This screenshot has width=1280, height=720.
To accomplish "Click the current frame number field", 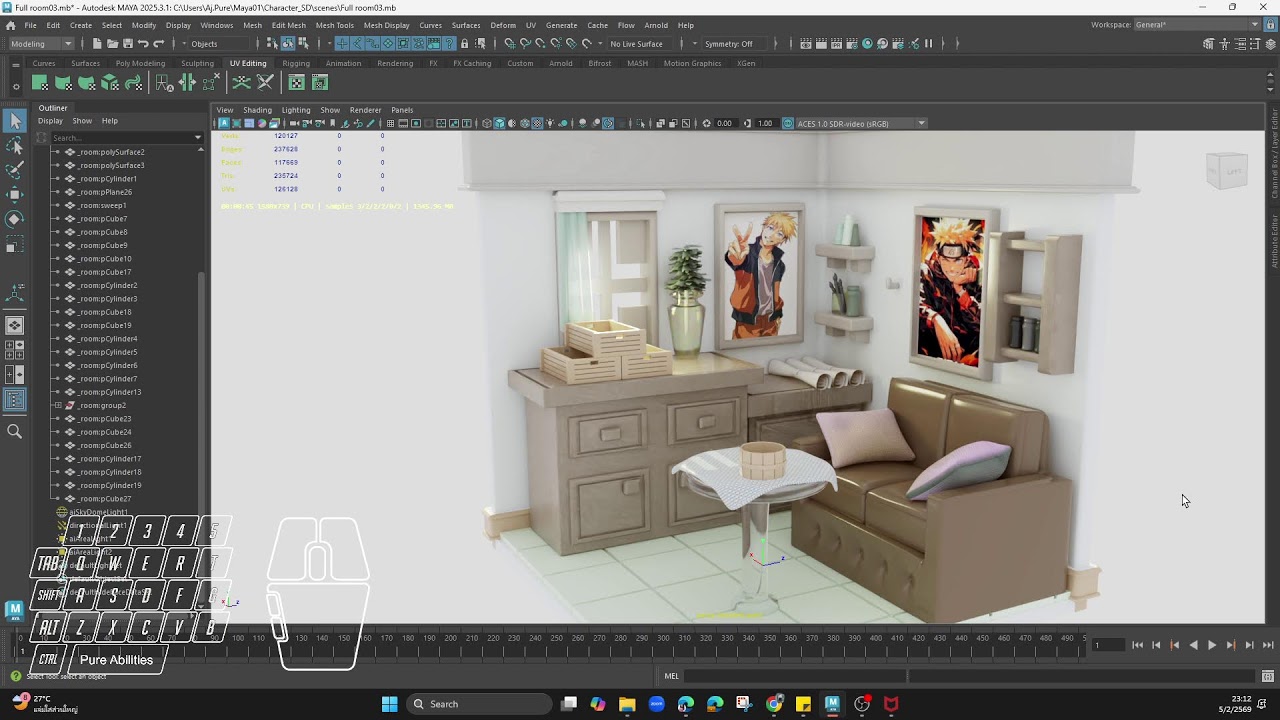I will click(1108, 645).
